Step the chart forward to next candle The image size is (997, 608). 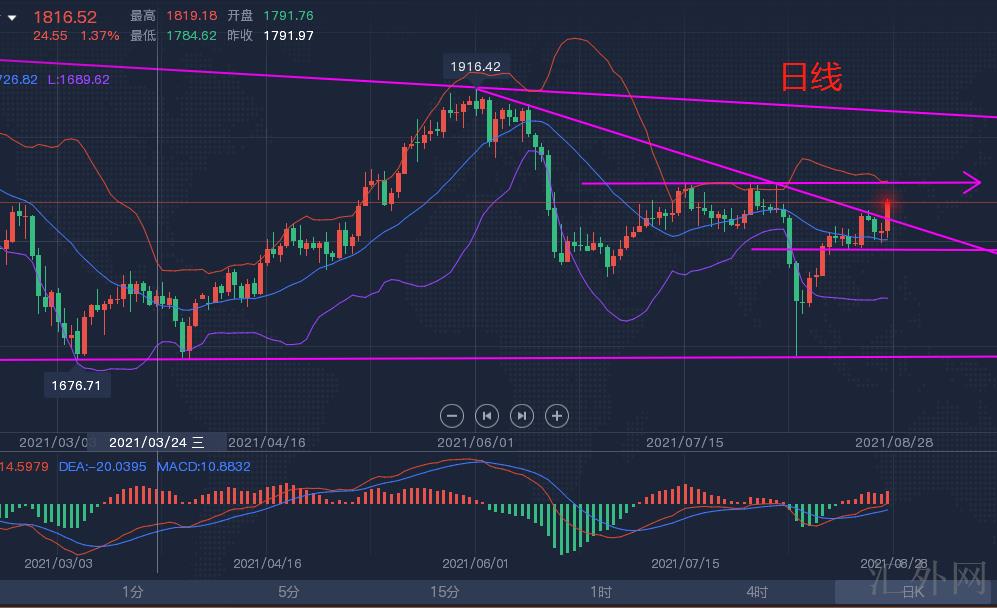pos(522,415)
